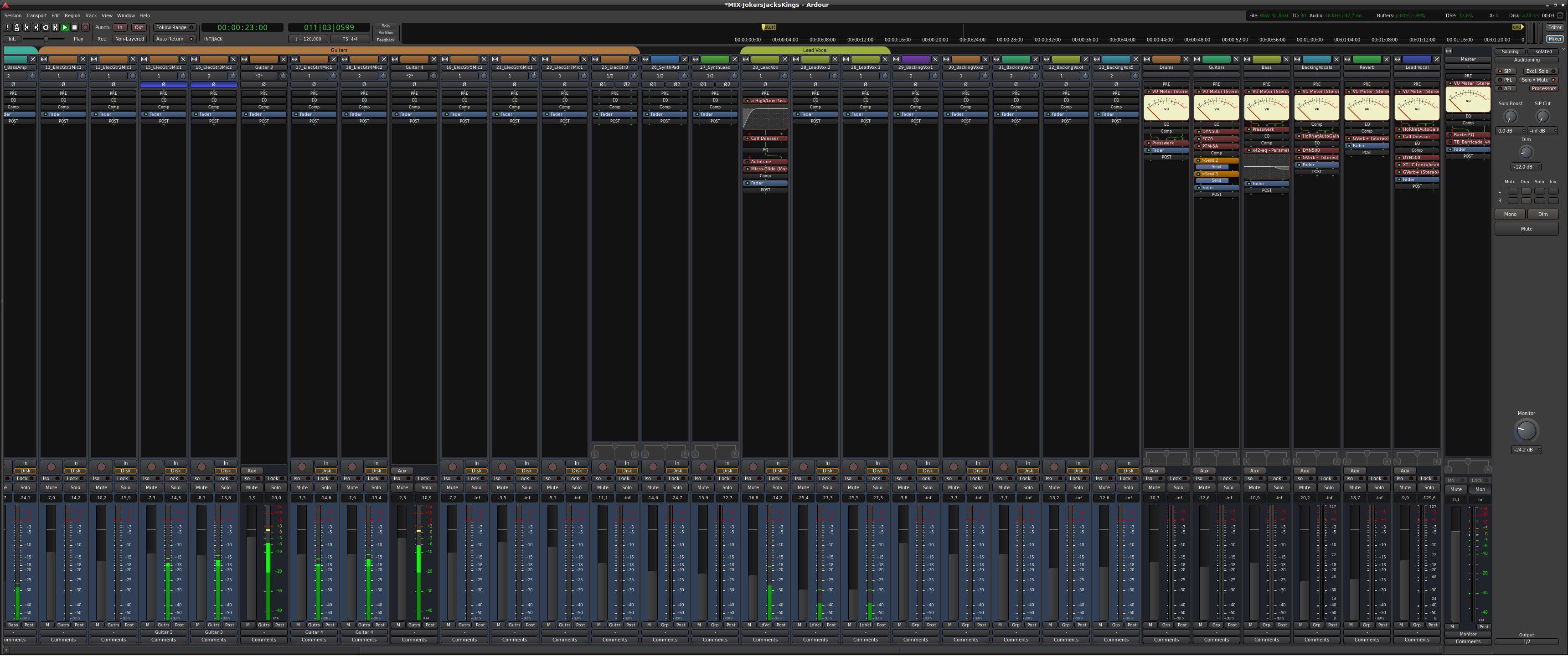The width and height of the screenshot is (1568, 656).
Task: Open the Window menu
Action: [126, 16]
